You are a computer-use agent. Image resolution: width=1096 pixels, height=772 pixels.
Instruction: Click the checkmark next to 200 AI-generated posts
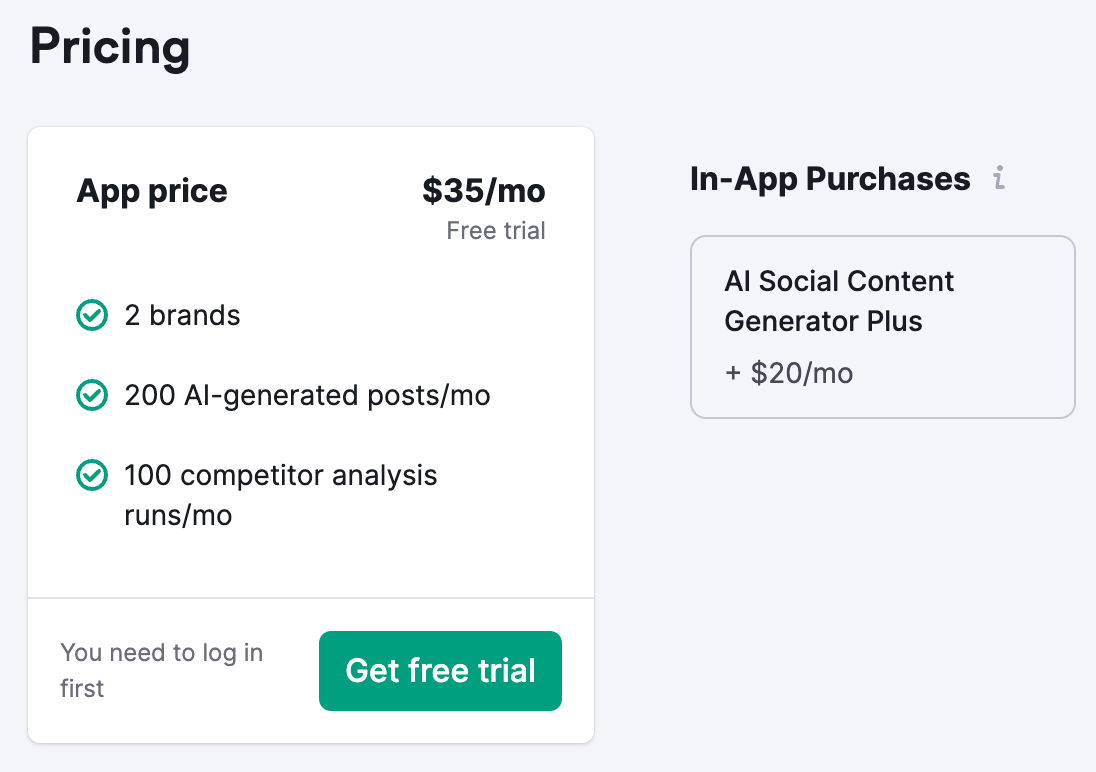pyautogui.click(x=91, y=395)
